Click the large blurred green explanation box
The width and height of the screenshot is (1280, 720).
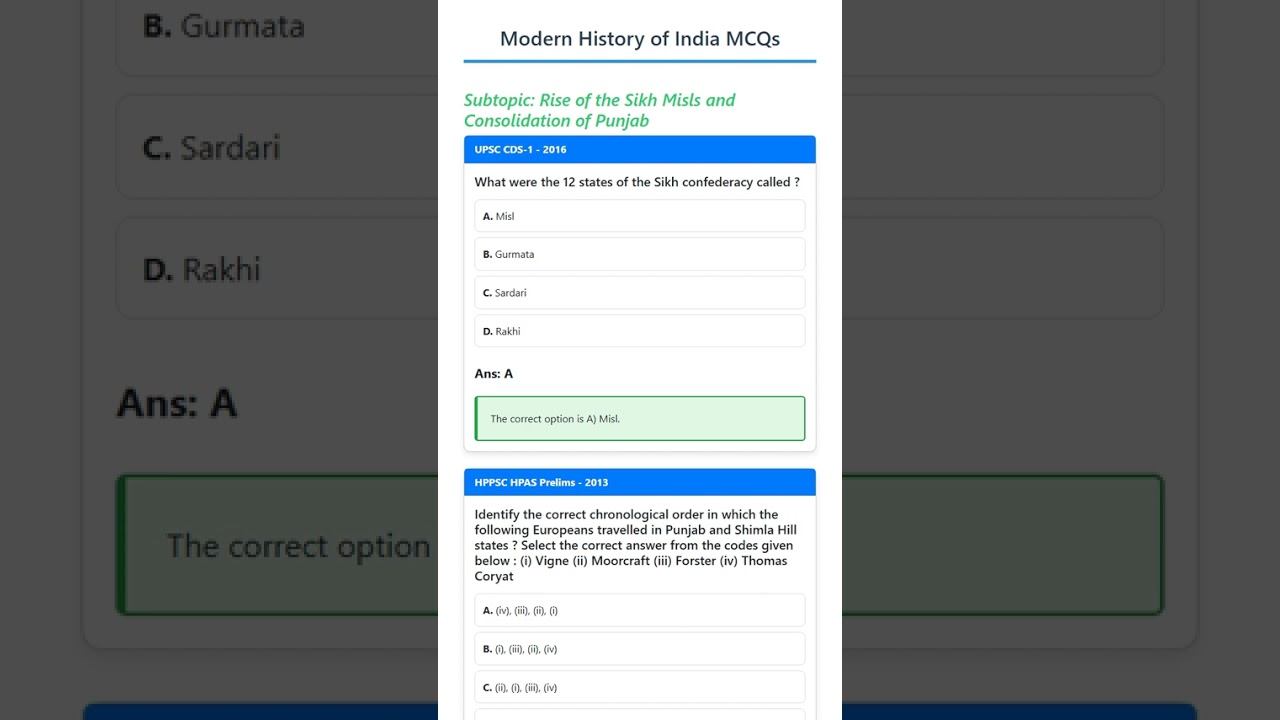click(x=277, y=545)
